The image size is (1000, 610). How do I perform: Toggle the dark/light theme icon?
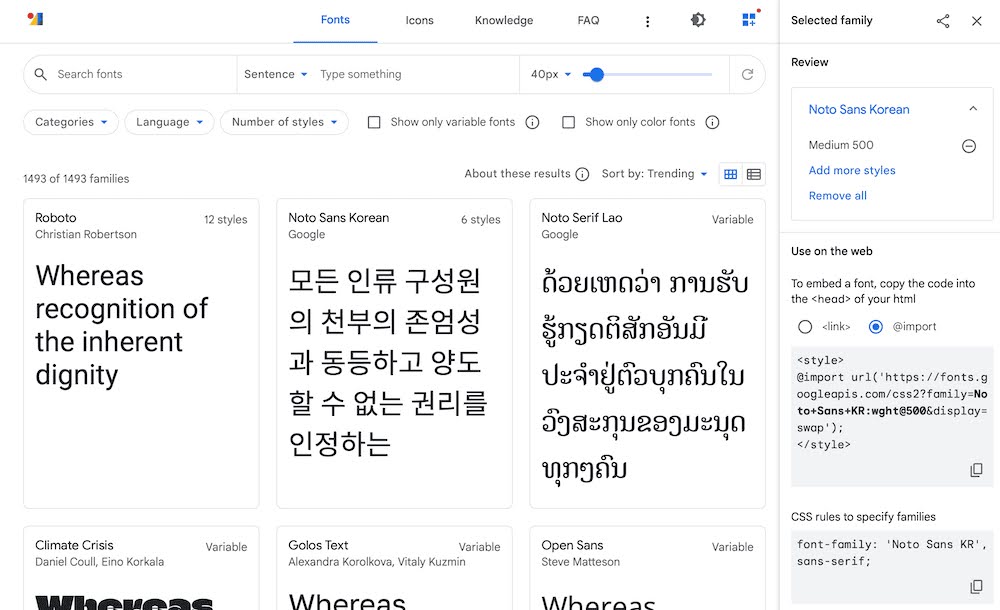pos(698,20)
